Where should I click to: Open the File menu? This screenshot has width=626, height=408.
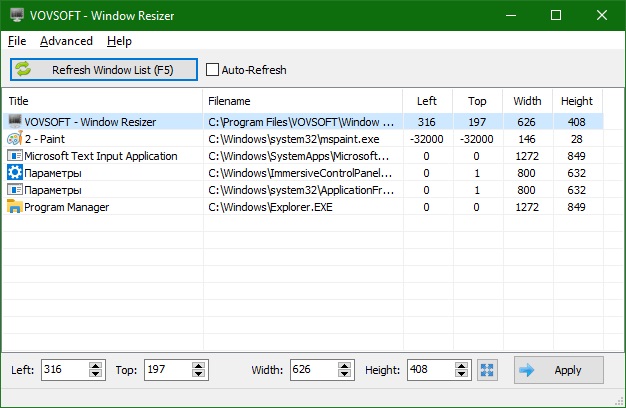[x=17, y=41]
